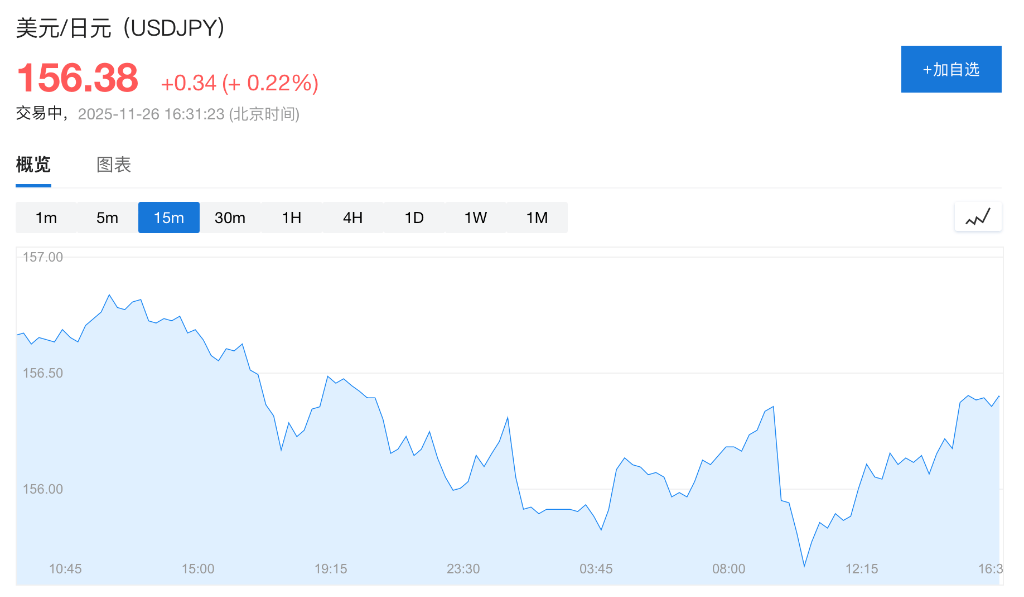1024x597 pixels.
Task: Select the 1m interval button
Action: 46,217
